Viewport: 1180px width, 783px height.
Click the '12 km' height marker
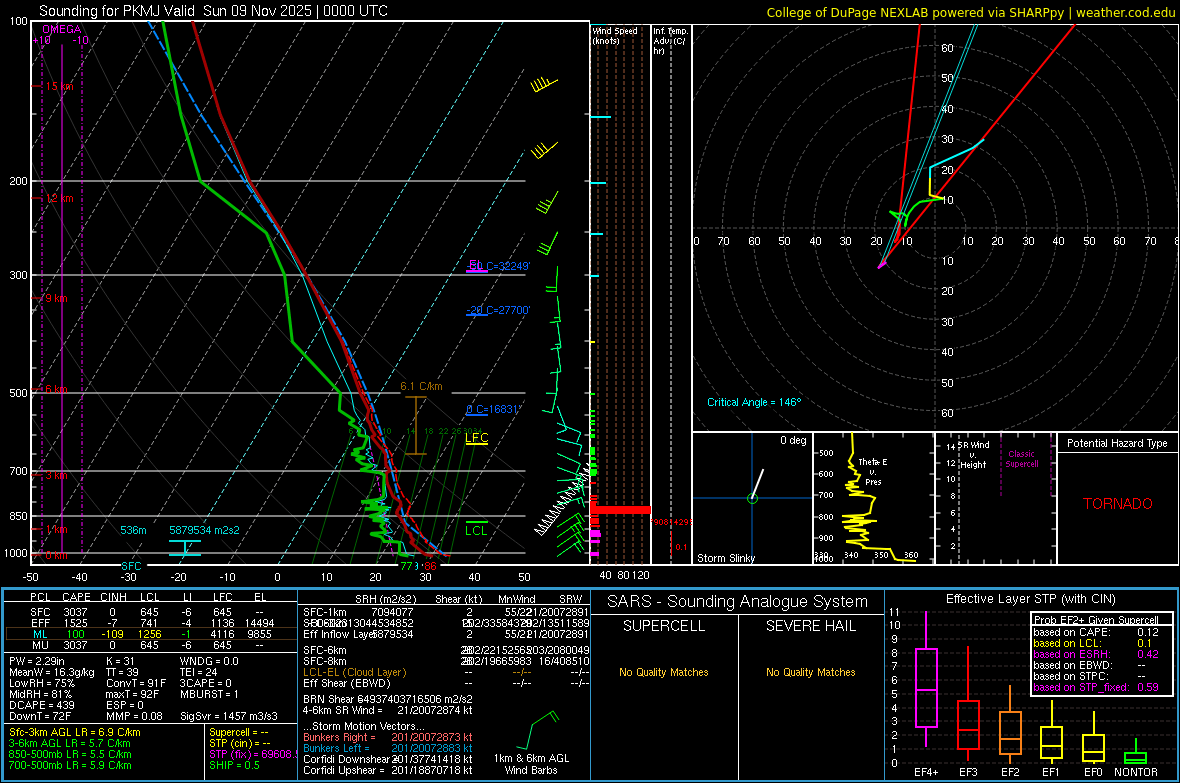pyautogui.click(x=59, y=199)
